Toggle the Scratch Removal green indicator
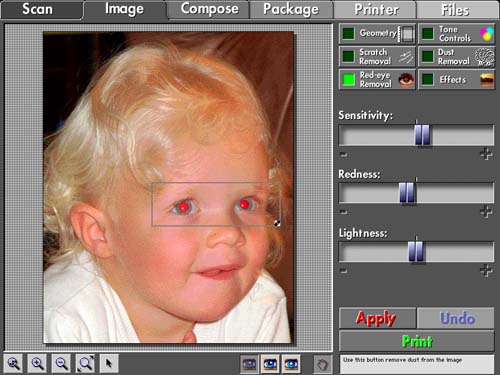 coord(348,57)
